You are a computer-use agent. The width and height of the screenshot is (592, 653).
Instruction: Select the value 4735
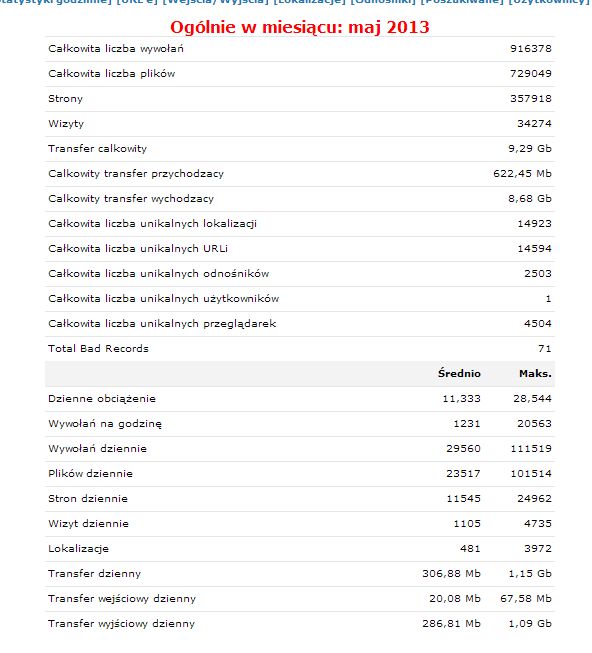click(538, 523)
